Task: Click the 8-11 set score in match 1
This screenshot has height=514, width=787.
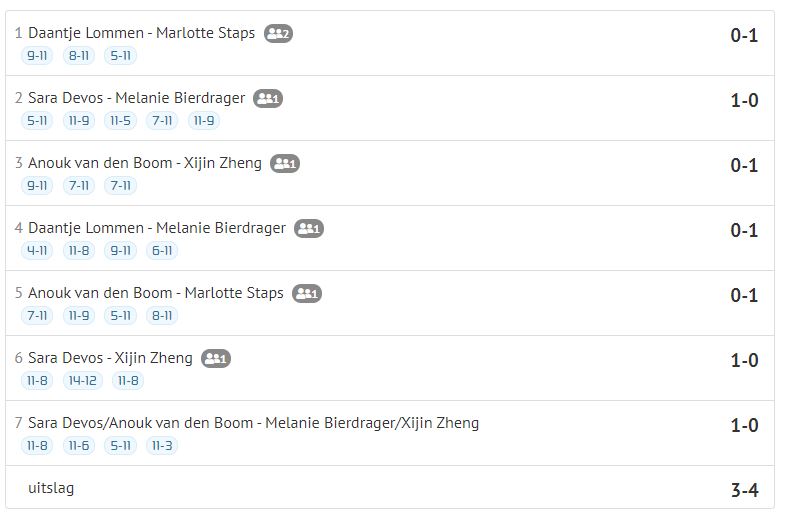Action: (x=79, y=56)
